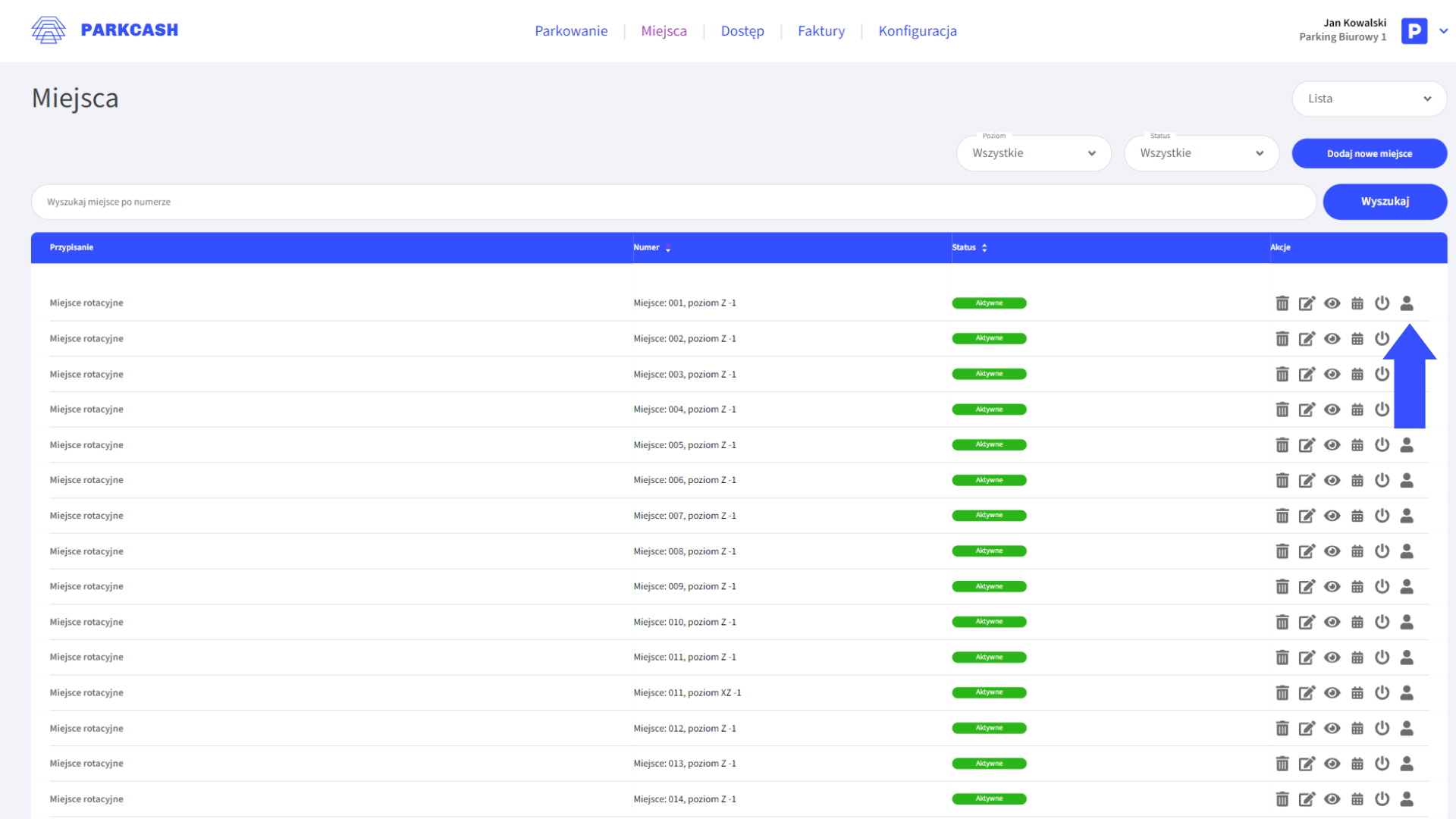
Task: Open the Poziom dropdown filter
Action: [1034, 153]
